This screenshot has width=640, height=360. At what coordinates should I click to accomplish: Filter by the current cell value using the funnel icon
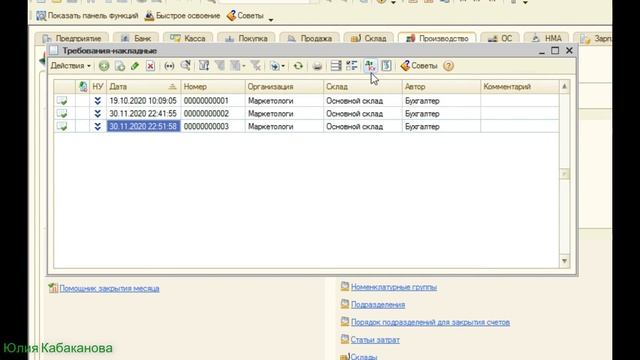click(x=220, y=66)
